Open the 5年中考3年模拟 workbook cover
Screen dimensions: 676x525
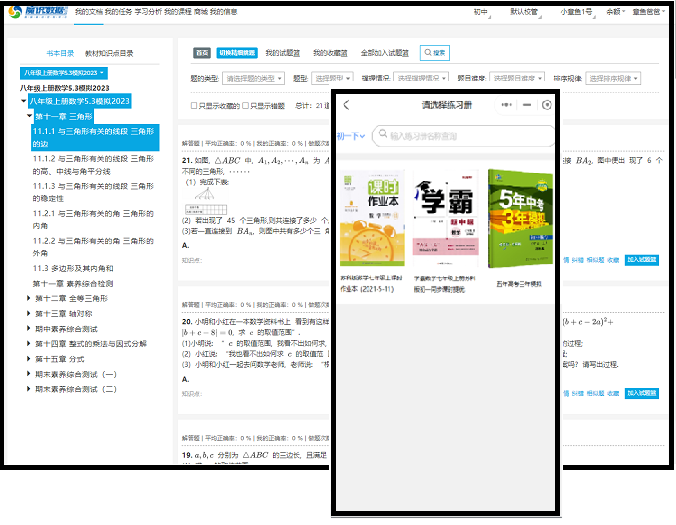tap(519, 220)
